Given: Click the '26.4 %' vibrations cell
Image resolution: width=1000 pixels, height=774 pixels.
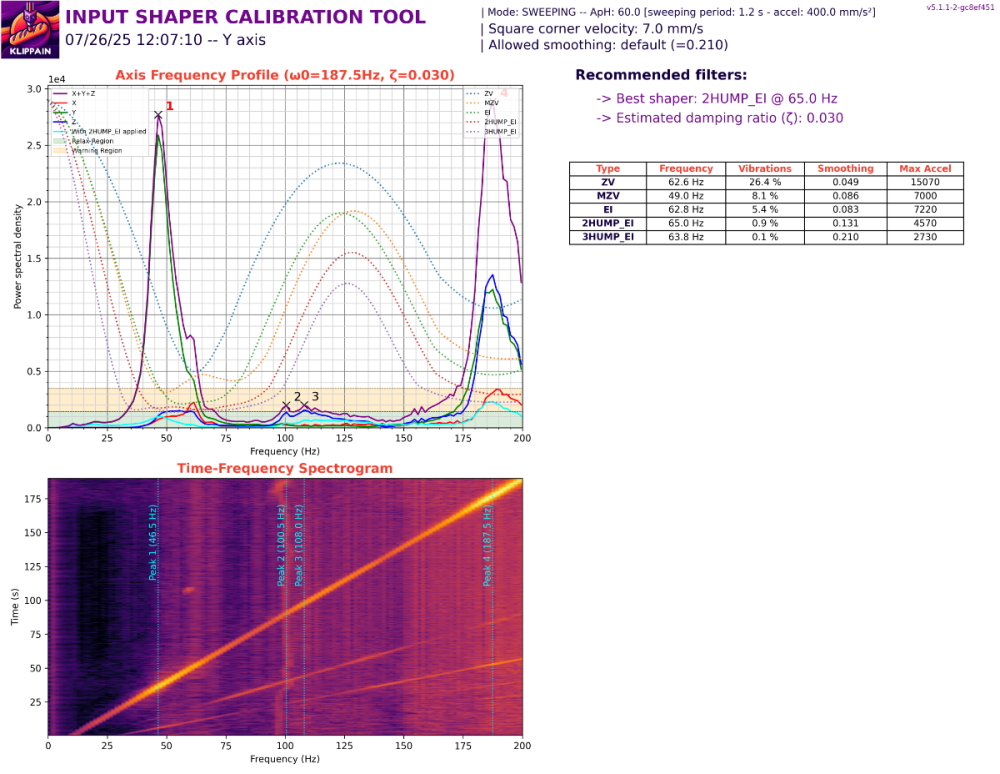Looking at the screenshot, I should pos(765,182).
